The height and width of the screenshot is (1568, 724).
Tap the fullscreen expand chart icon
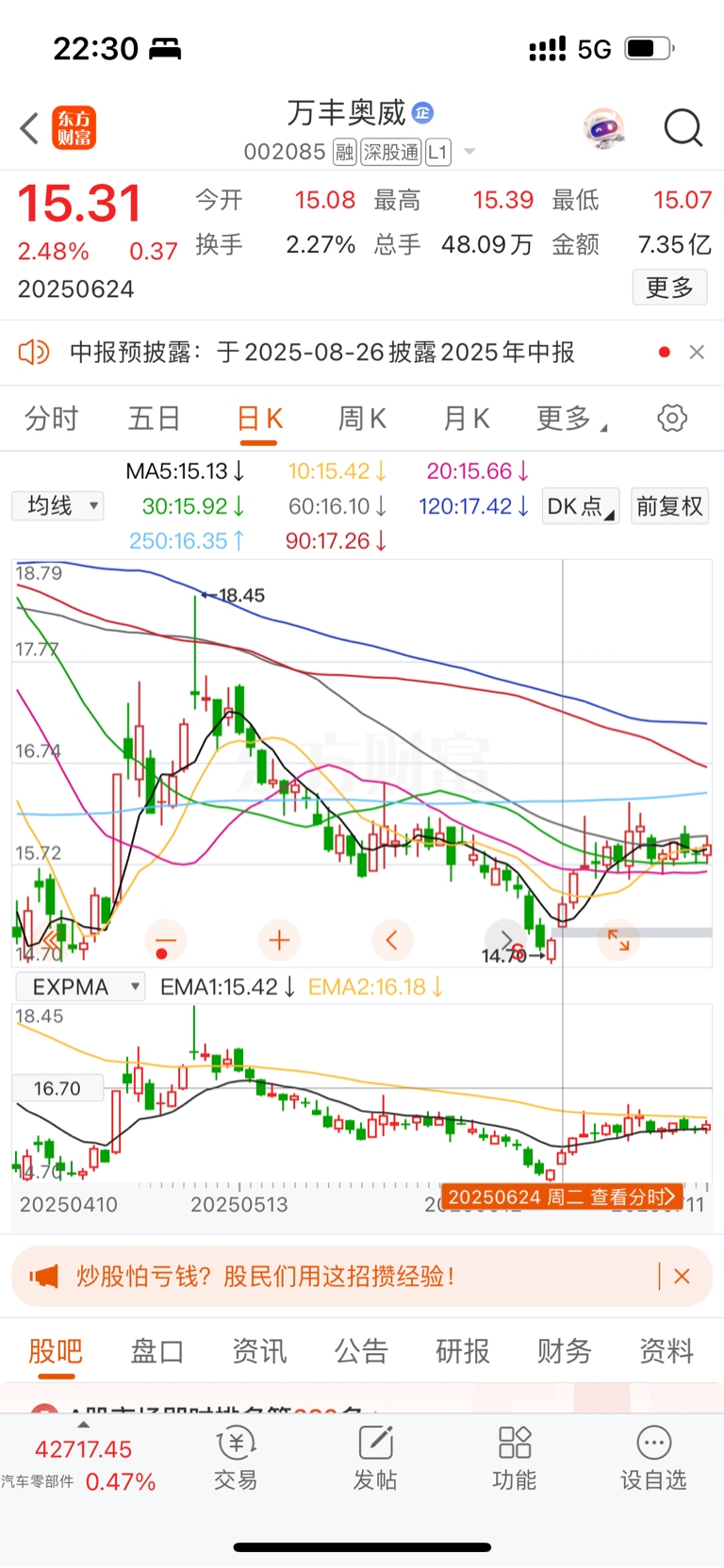618,940
